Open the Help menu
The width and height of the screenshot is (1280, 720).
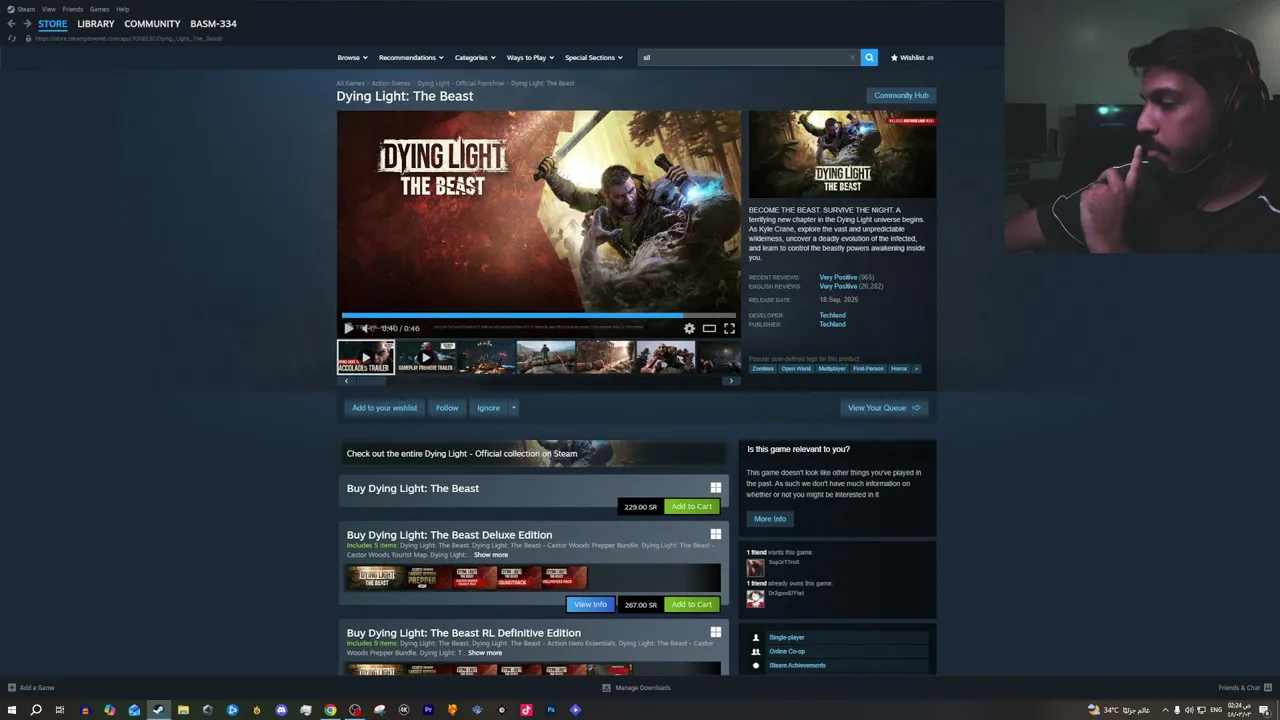tap(122, 9)
